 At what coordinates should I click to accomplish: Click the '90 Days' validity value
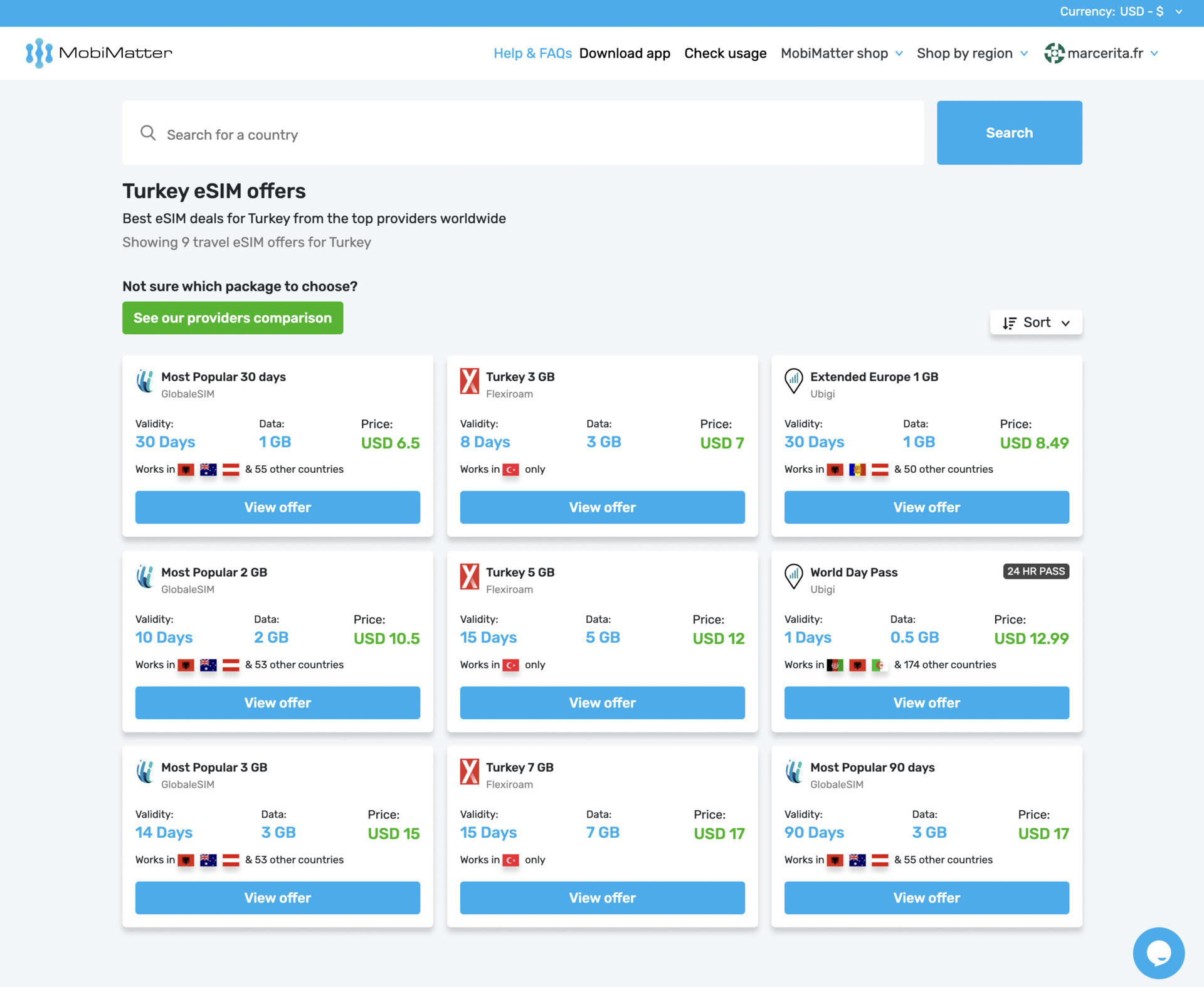click(814, 833)
